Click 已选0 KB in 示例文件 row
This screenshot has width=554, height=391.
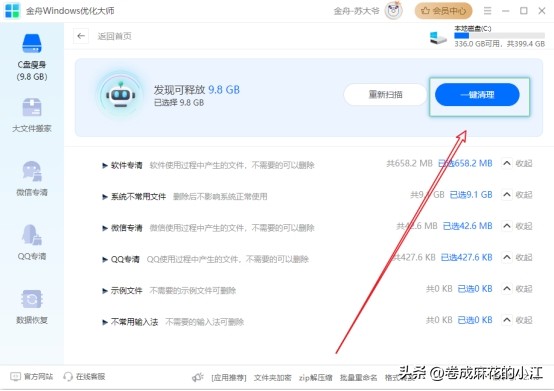(x=475, y=289)
